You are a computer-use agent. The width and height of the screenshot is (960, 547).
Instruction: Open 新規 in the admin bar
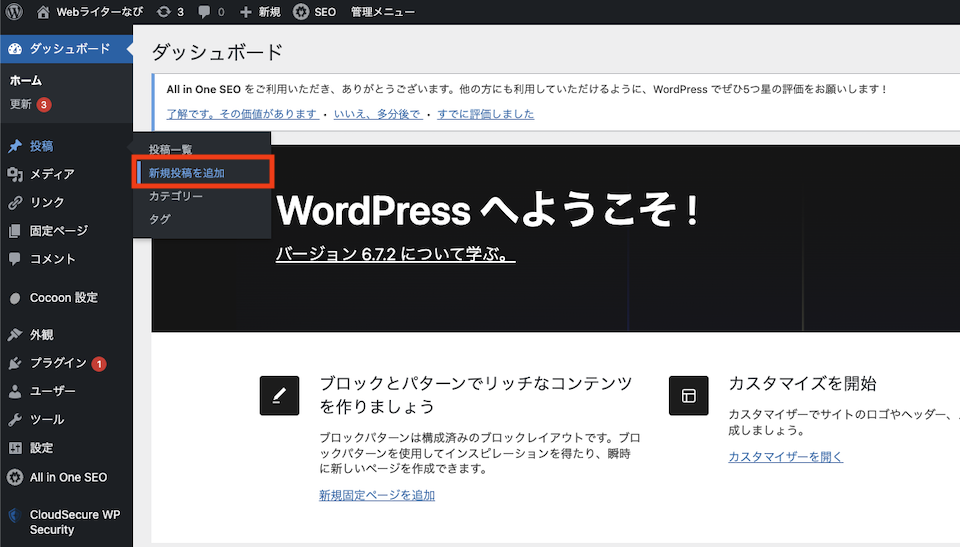click(x=269, y=12)
